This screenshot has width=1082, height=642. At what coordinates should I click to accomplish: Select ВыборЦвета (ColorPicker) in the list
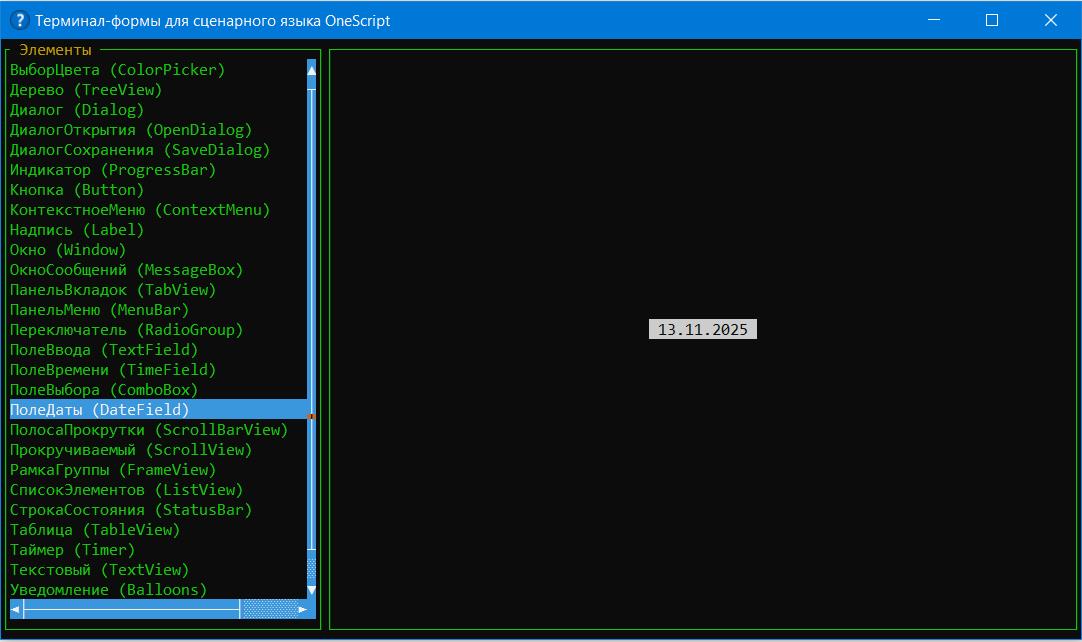coord(117,70)
